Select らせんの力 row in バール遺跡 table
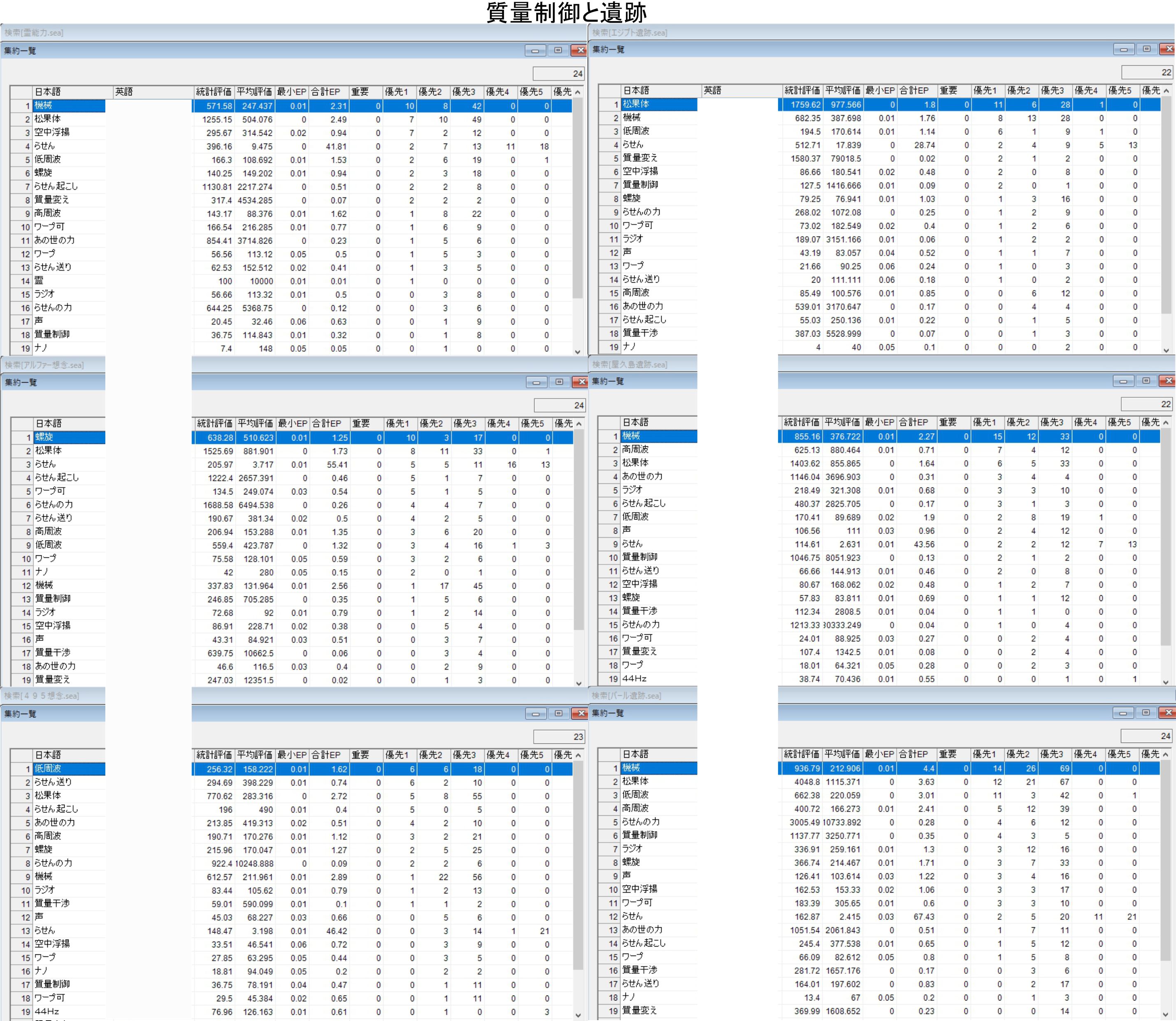The image size is (1176, 1021). [x=640, y=822]
